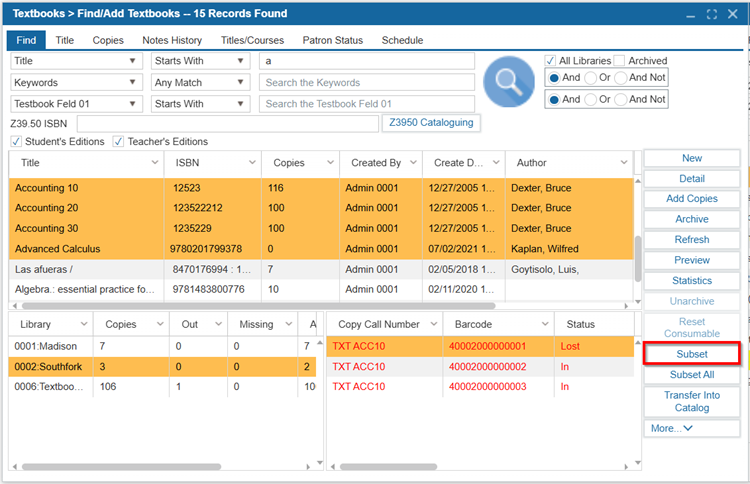
Task: Toggle Teacher's Editions checkbox
Action: 118,142
